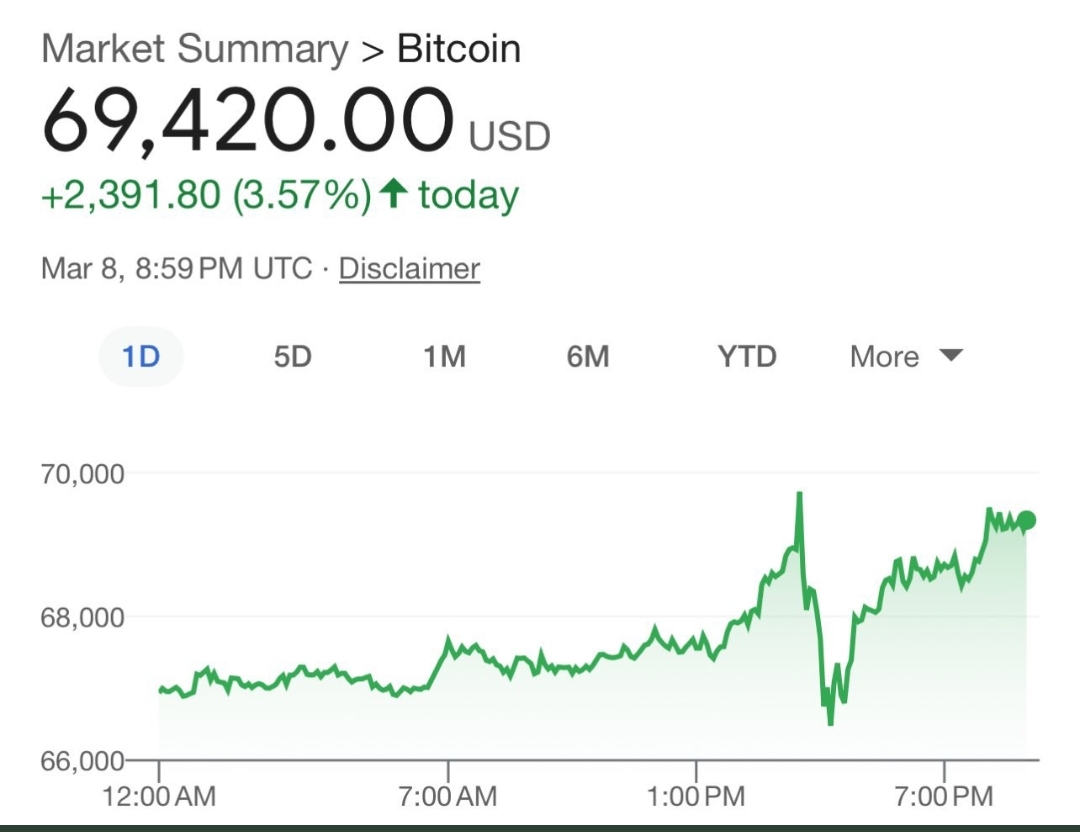The image size is (1080, 832).
Task: Select the YTD chart tab
Action: tap(747, 357)
